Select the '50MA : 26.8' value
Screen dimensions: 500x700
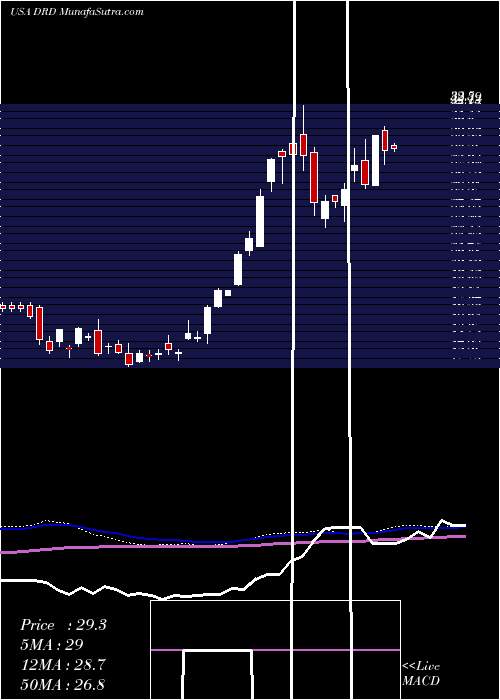click(63, 684)
